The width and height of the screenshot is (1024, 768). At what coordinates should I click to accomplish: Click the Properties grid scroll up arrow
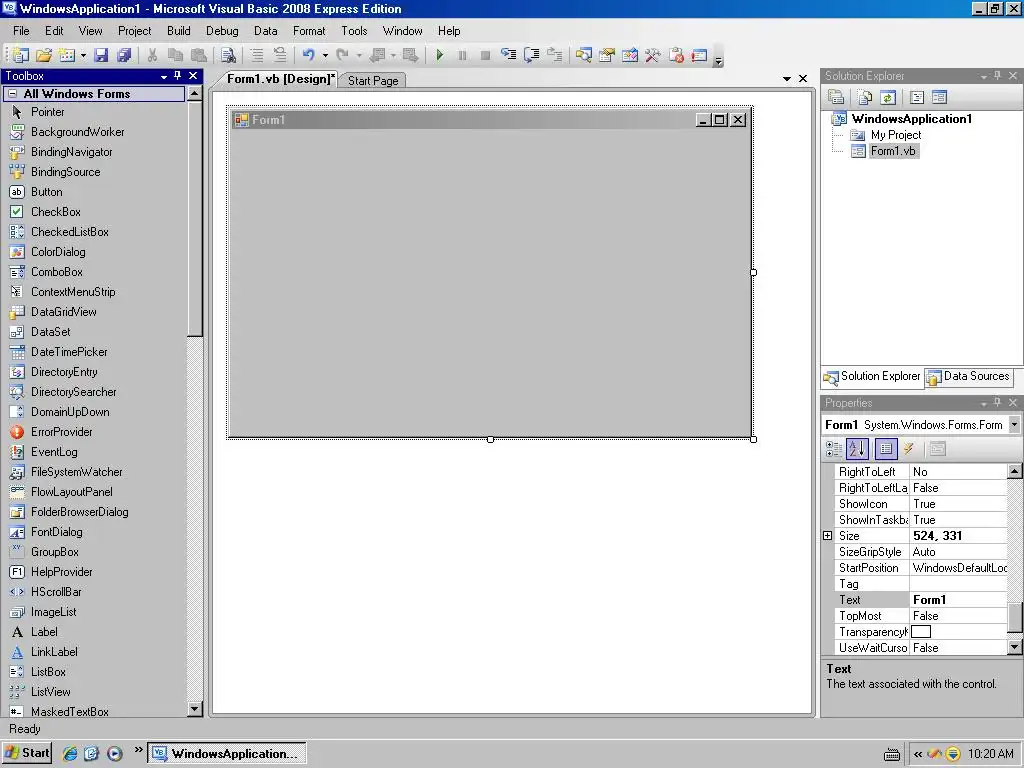(x=1014, y=471)
